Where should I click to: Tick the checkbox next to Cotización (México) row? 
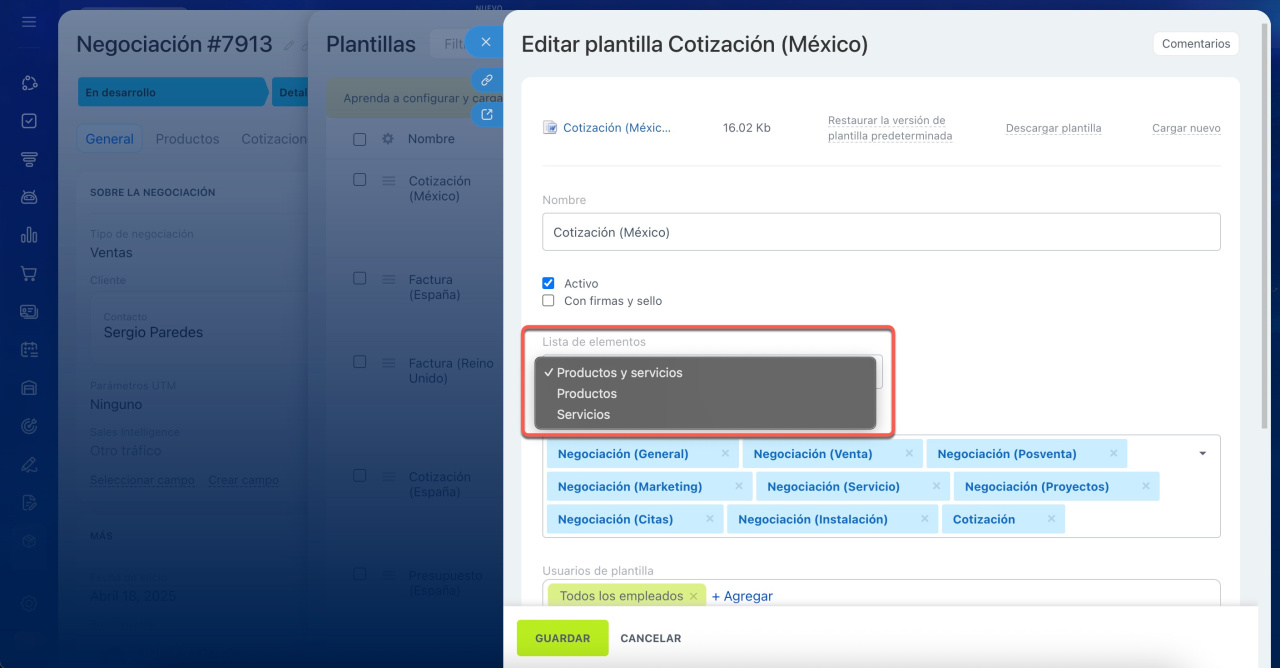360,180
